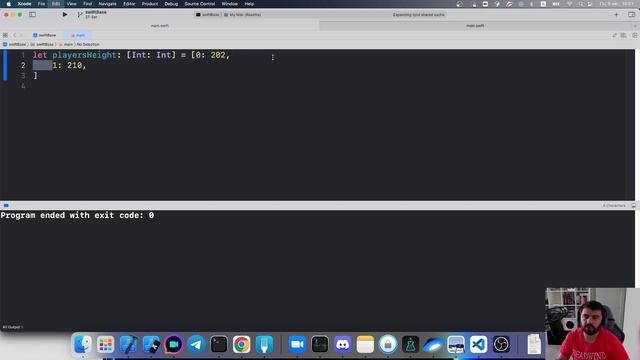Open Zoom from the dock
The image size is (640, 360).
pyautogui.click(x=297, y=344)
